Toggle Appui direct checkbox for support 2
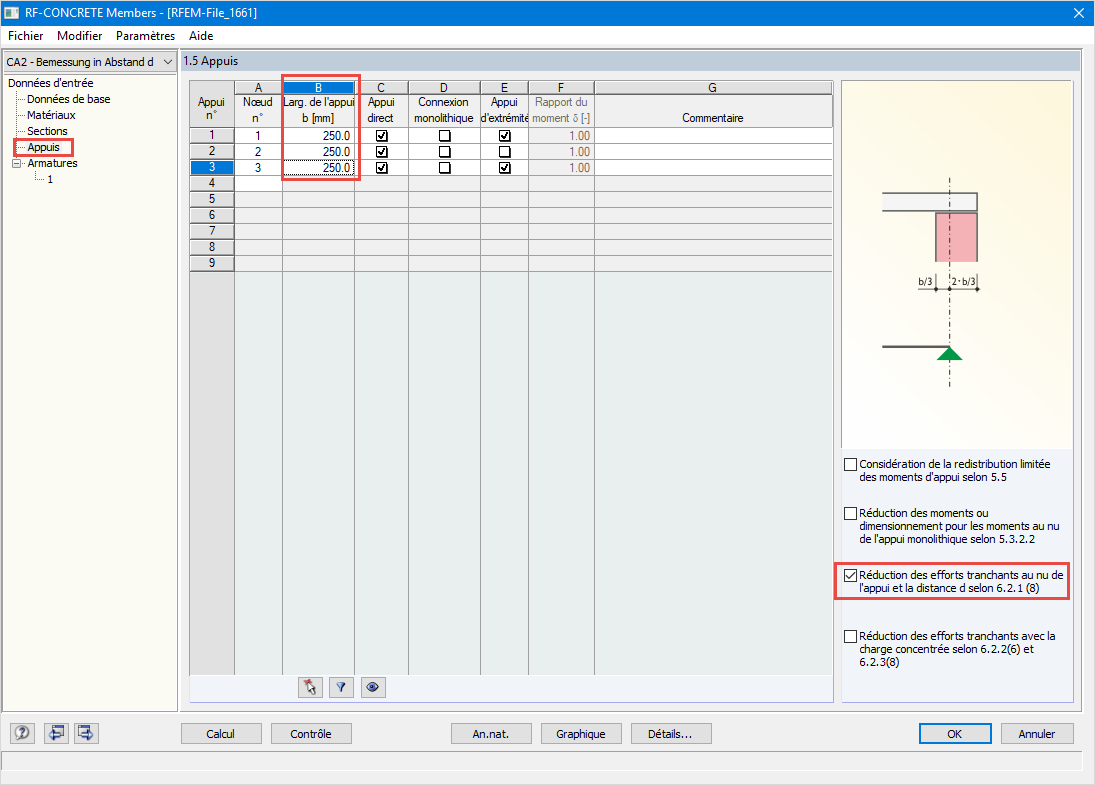Viewport: 1095px width, 785px height. click(x=381, y=152)
